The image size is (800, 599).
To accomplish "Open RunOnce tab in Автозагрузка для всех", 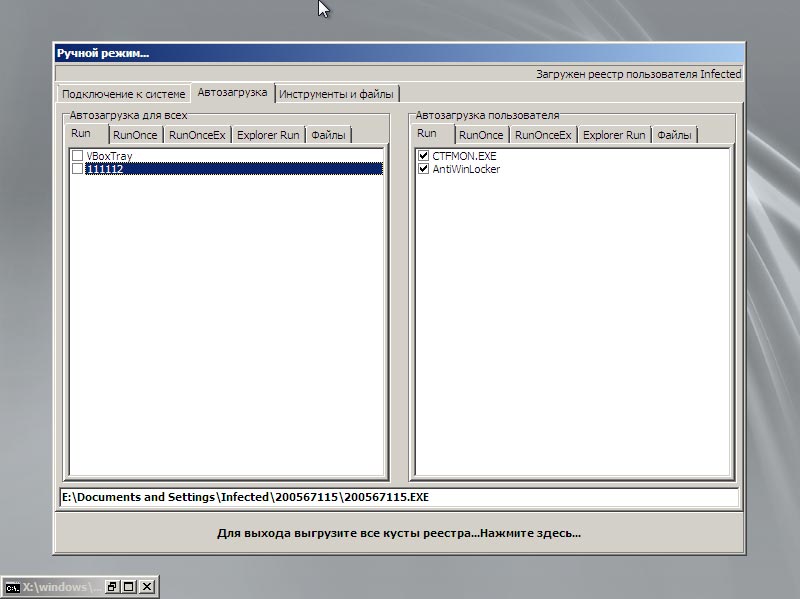I will pyautogui.click(x=135, y=135).
